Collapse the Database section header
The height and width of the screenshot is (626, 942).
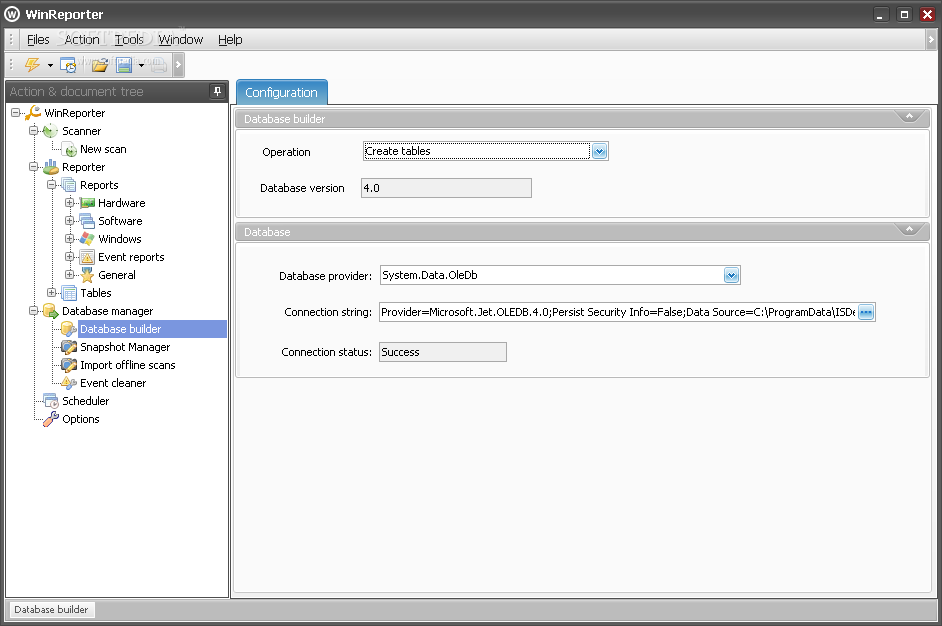pyautogui.click(x=910, y=229)
